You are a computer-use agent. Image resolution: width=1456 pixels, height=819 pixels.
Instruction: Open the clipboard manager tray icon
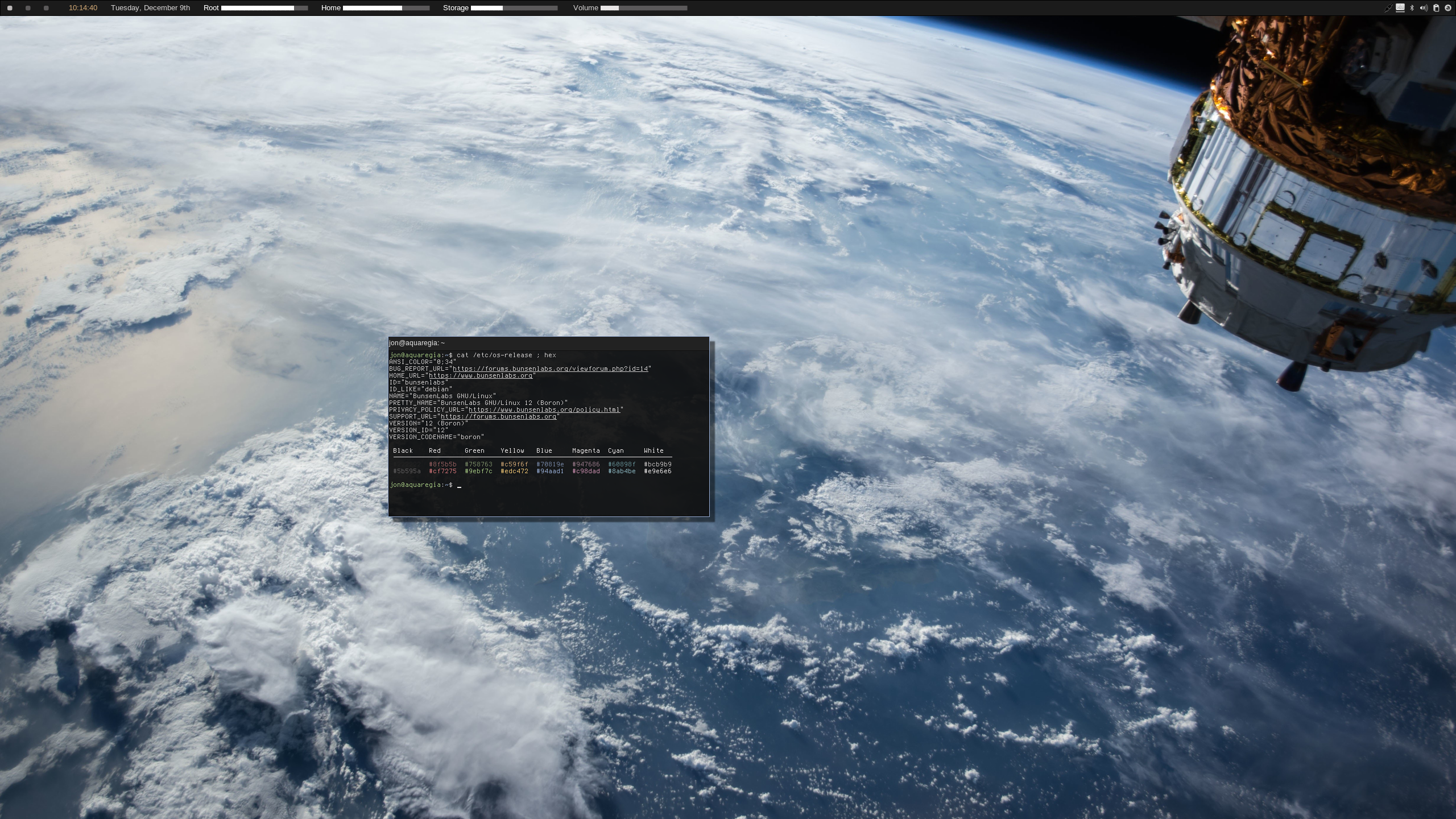[1436, 8]
